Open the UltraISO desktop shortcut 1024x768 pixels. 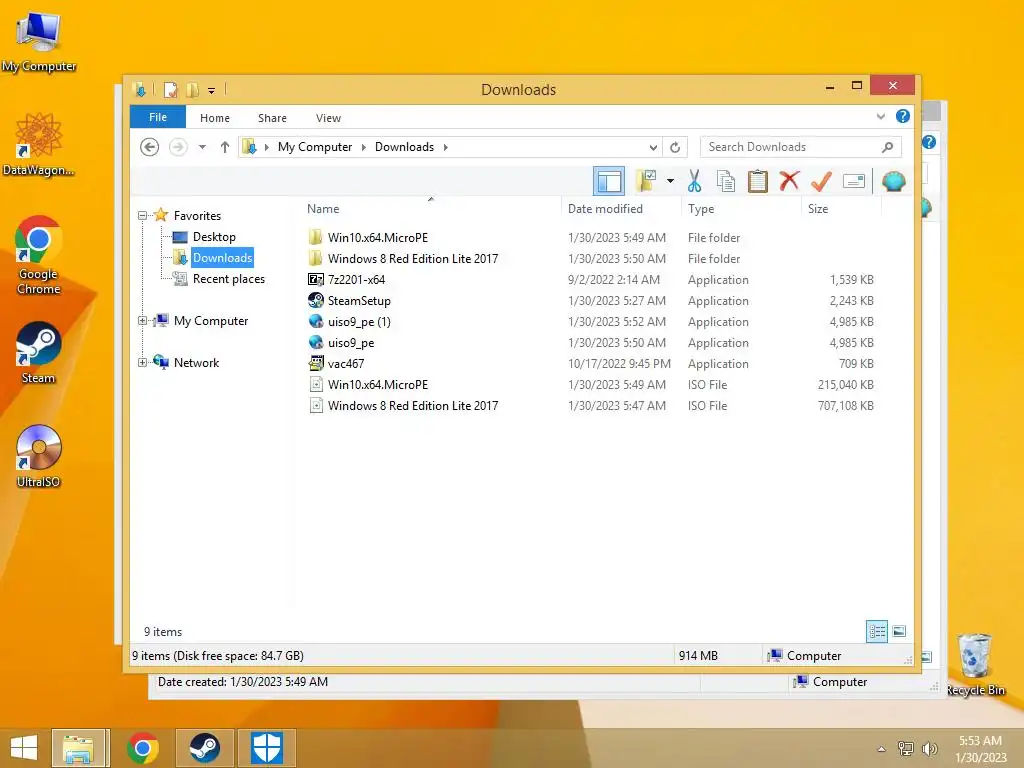point(39,456)
